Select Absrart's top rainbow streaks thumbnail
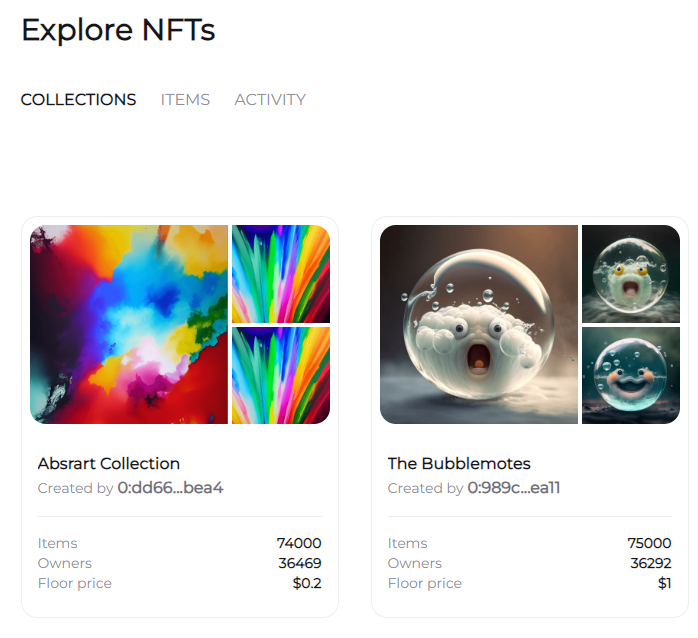698x638 pixels. pyautogui.click(x=281, y=274)
